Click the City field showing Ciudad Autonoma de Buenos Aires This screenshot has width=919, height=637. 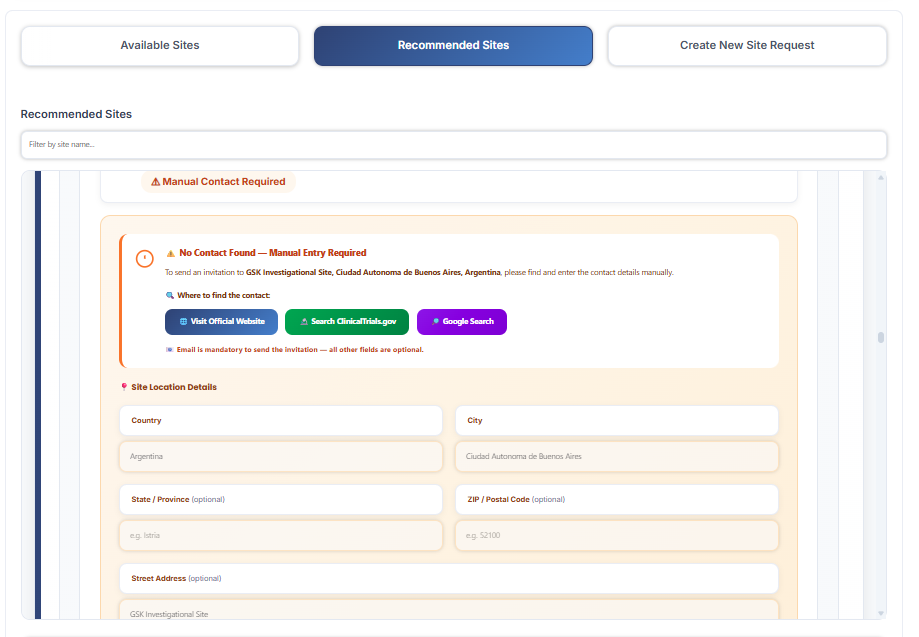tap(616, 456)
